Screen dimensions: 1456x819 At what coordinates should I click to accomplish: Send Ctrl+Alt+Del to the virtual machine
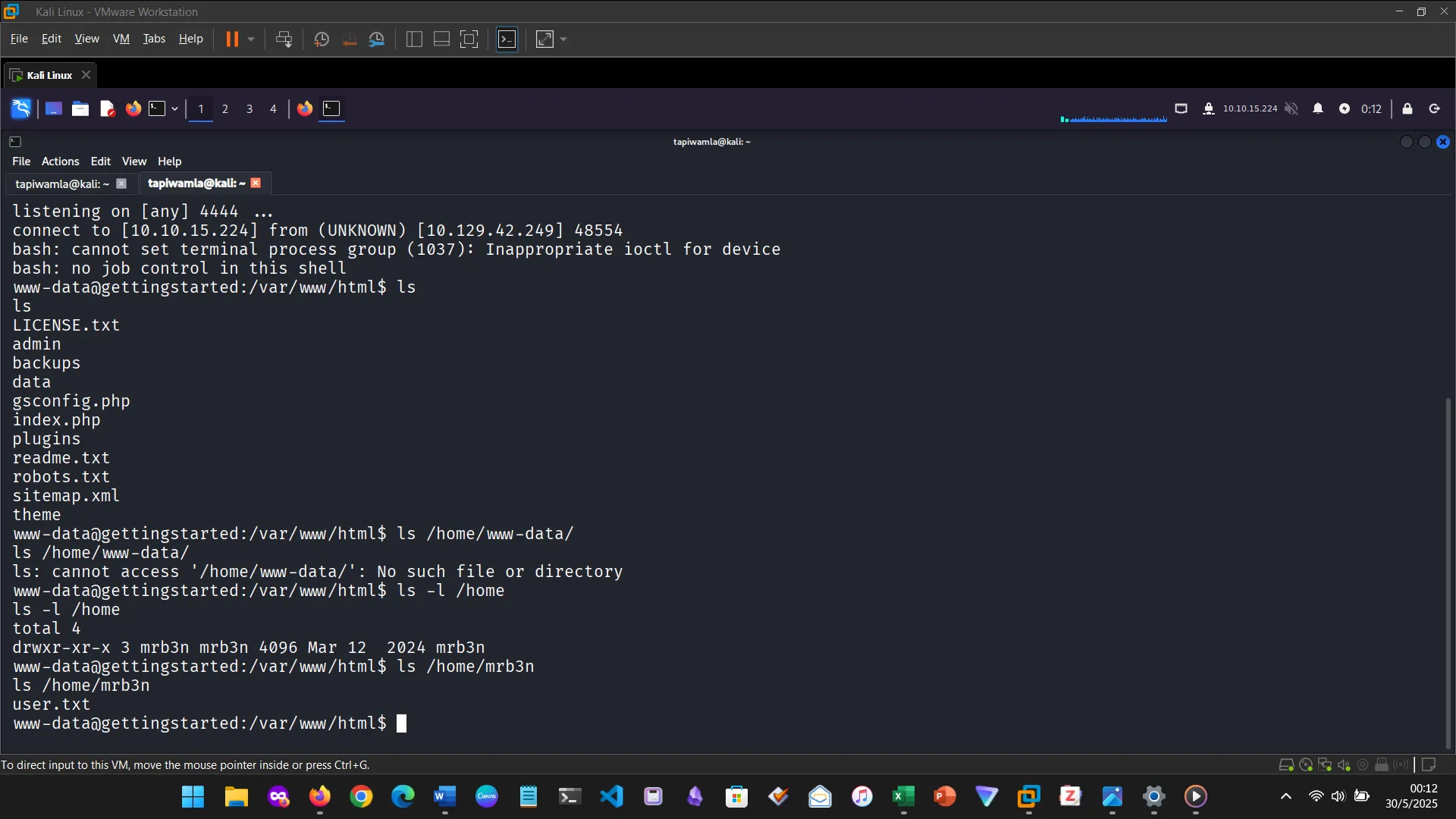(283, 39)
